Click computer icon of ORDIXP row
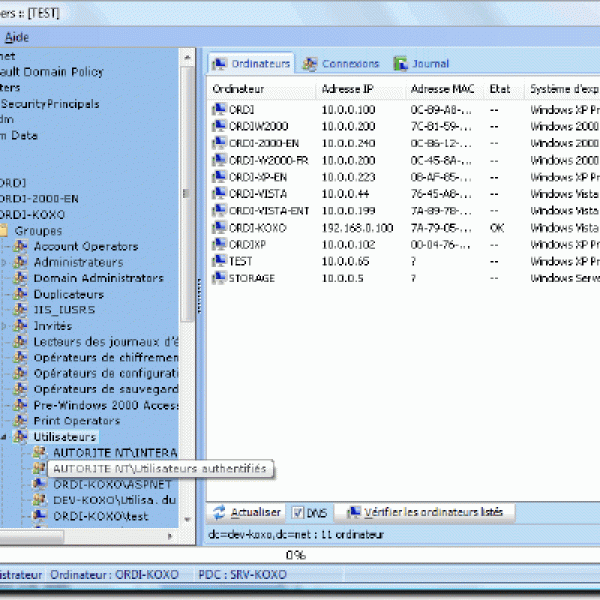This screenshot has width=600, height=600. [219, 244]
